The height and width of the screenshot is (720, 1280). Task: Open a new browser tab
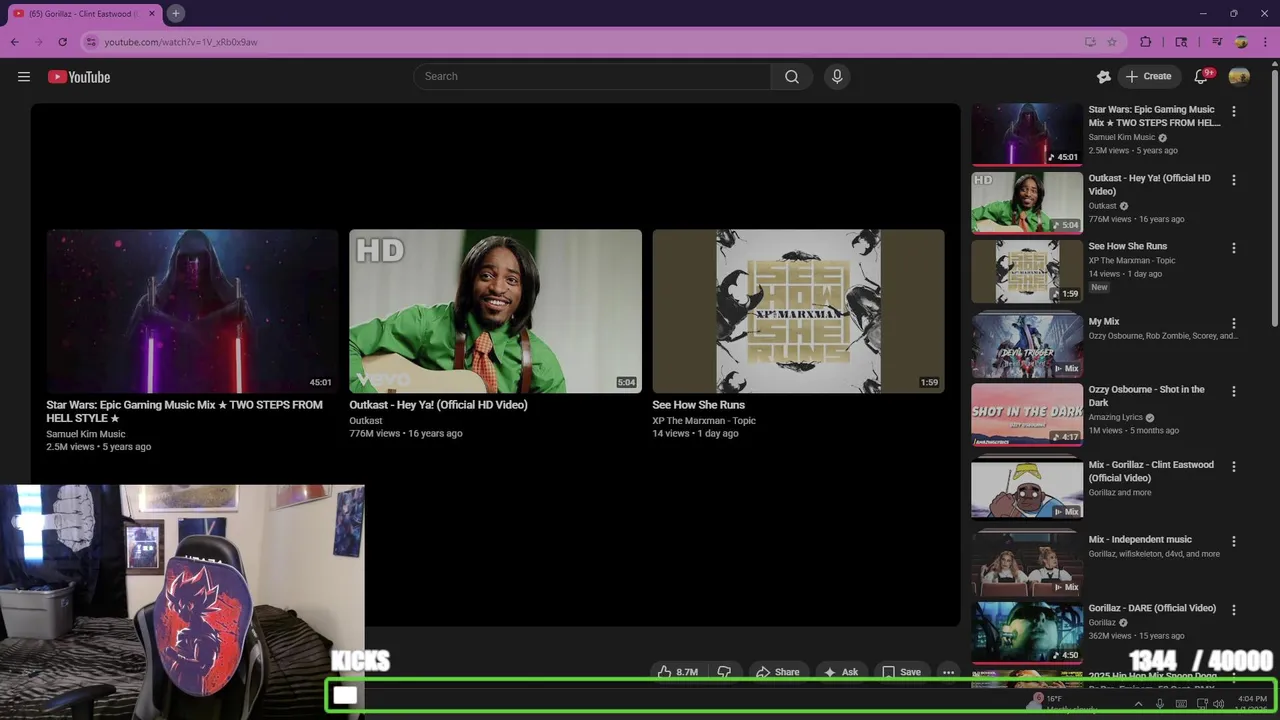(x=175, y=13)
